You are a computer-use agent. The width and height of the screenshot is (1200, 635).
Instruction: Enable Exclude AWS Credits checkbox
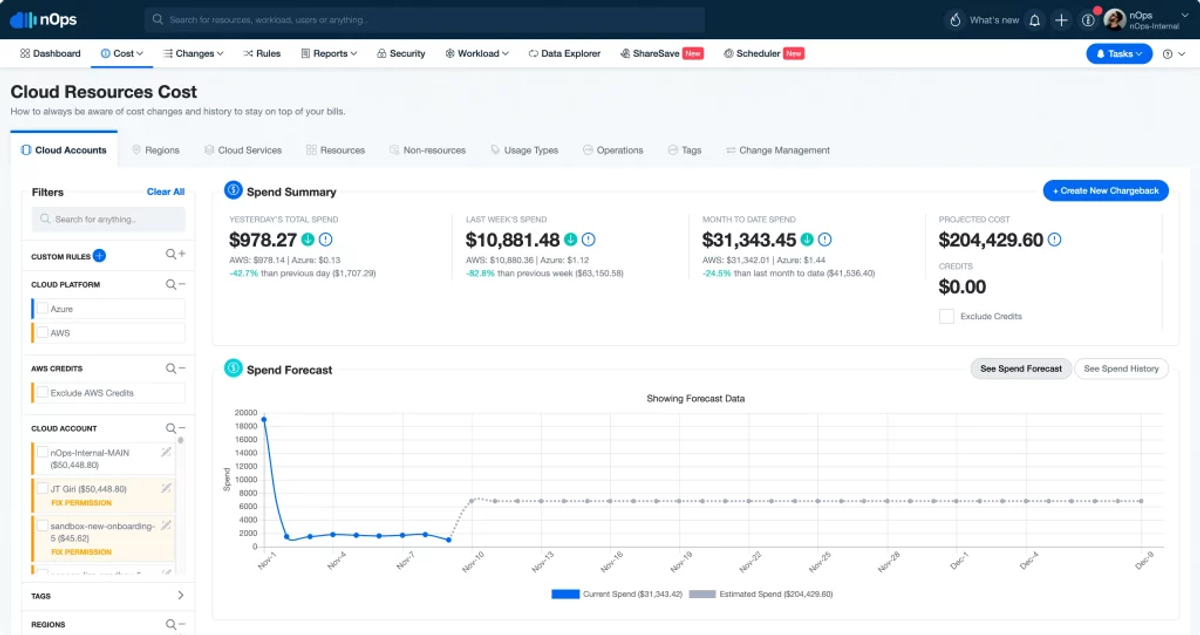[43, 393]
